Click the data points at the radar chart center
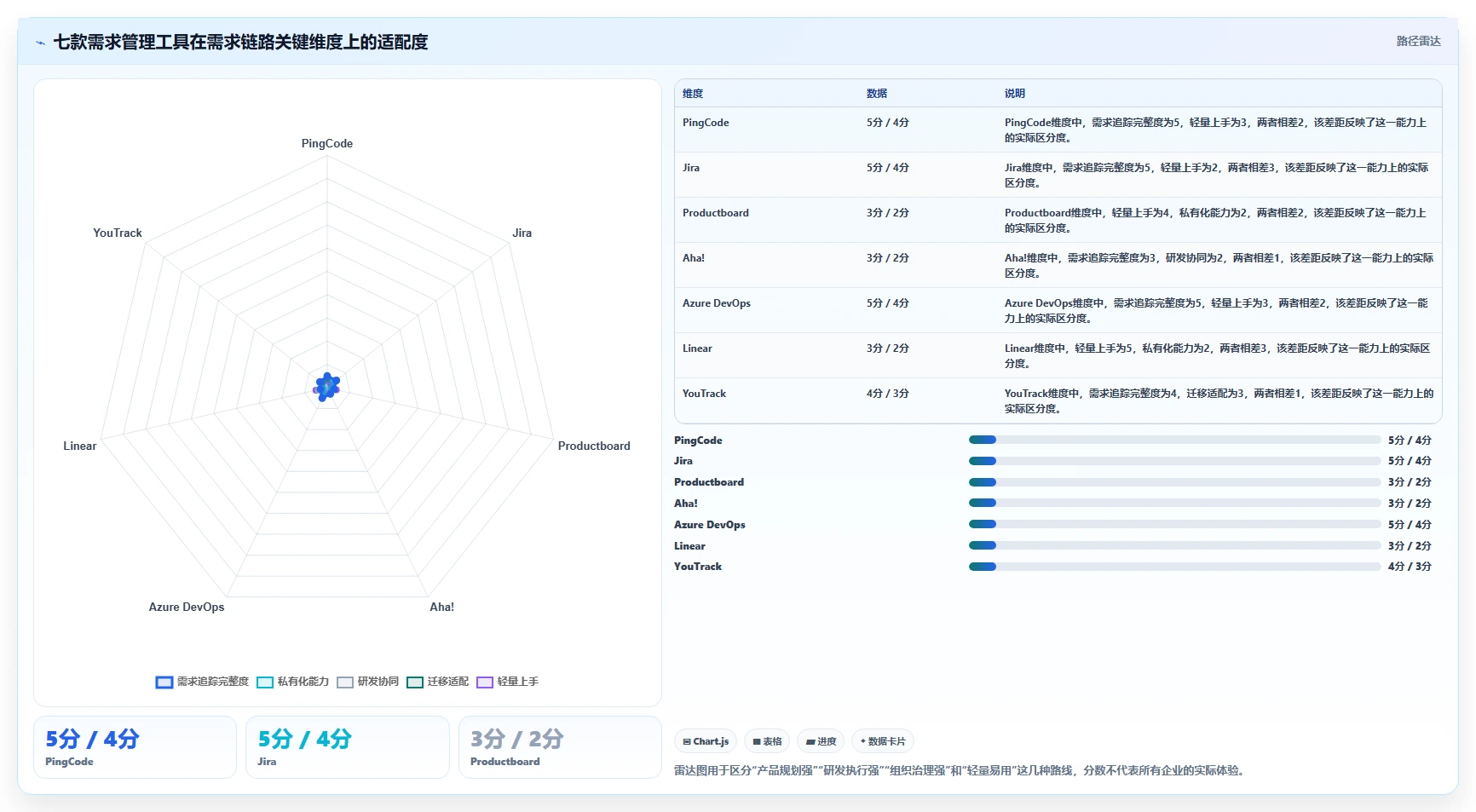This screenshot has height=812, width=1476. [326, 387]
